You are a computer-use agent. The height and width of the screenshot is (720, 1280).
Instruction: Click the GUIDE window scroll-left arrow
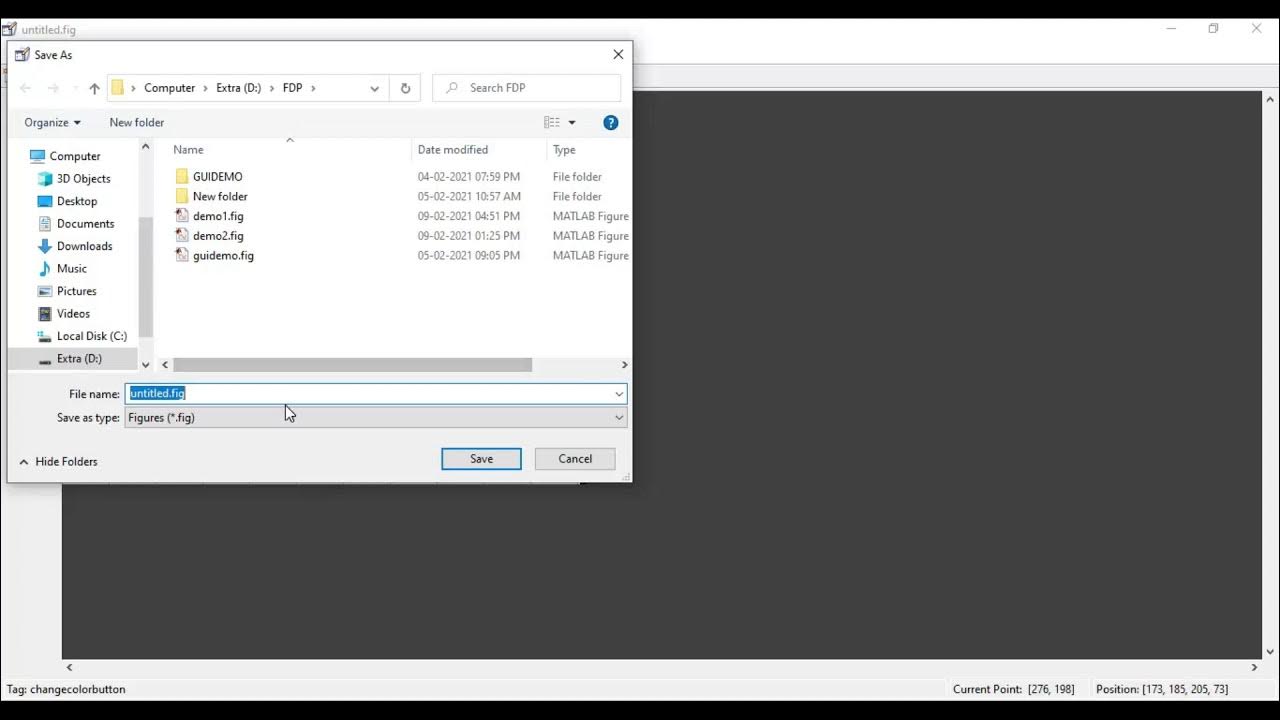pyautogui.click(x=69, y=667)
